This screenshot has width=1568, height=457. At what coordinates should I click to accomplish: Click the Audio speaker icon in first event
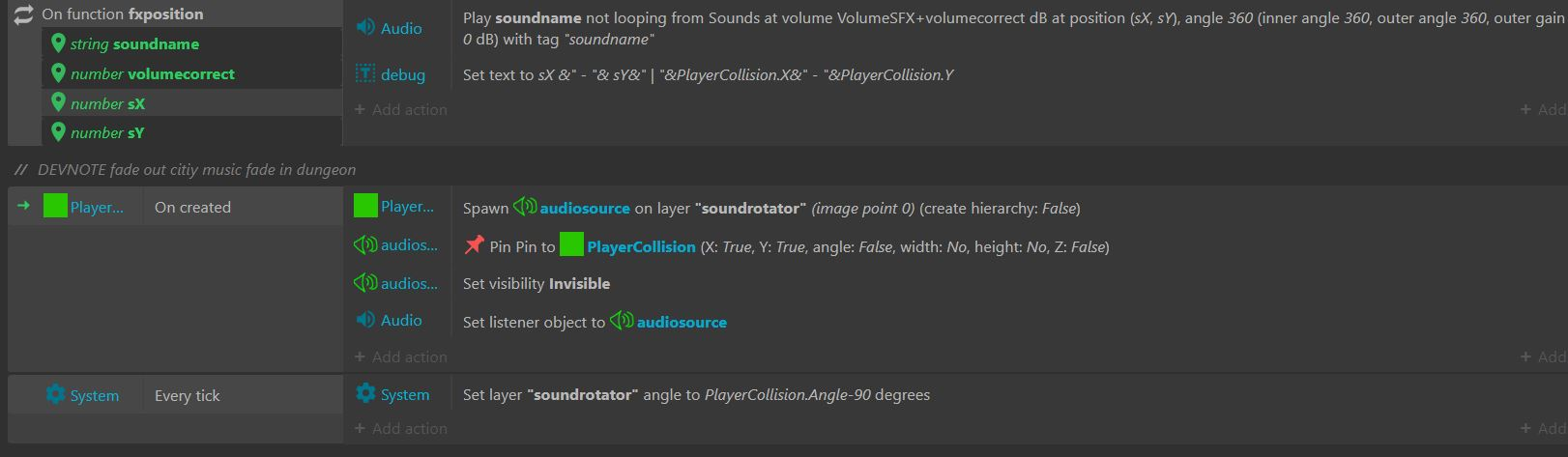(365, 28)
